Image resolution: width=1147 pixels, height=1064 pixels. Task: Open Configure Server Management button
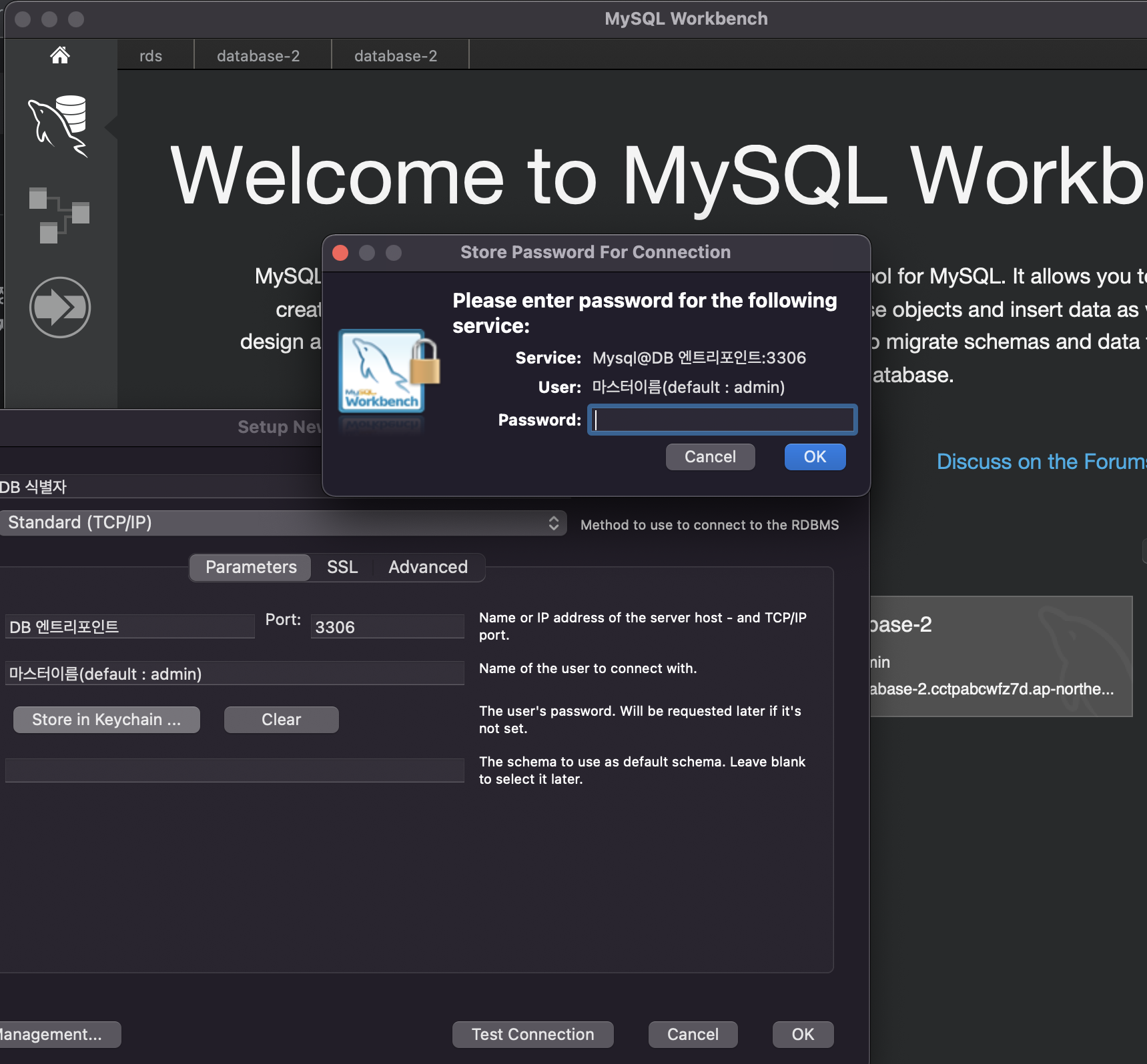pos(60,1035)
